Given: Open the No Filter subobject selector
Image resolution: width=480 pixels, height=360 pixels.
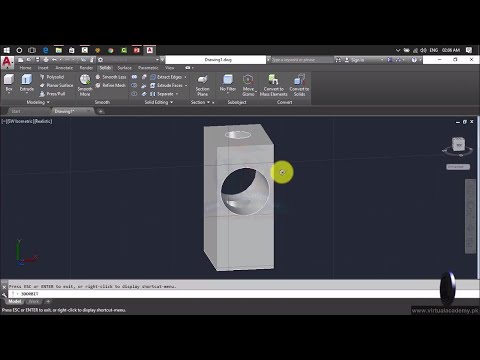Looking at the screenshot, I should [x=228, y=83].
